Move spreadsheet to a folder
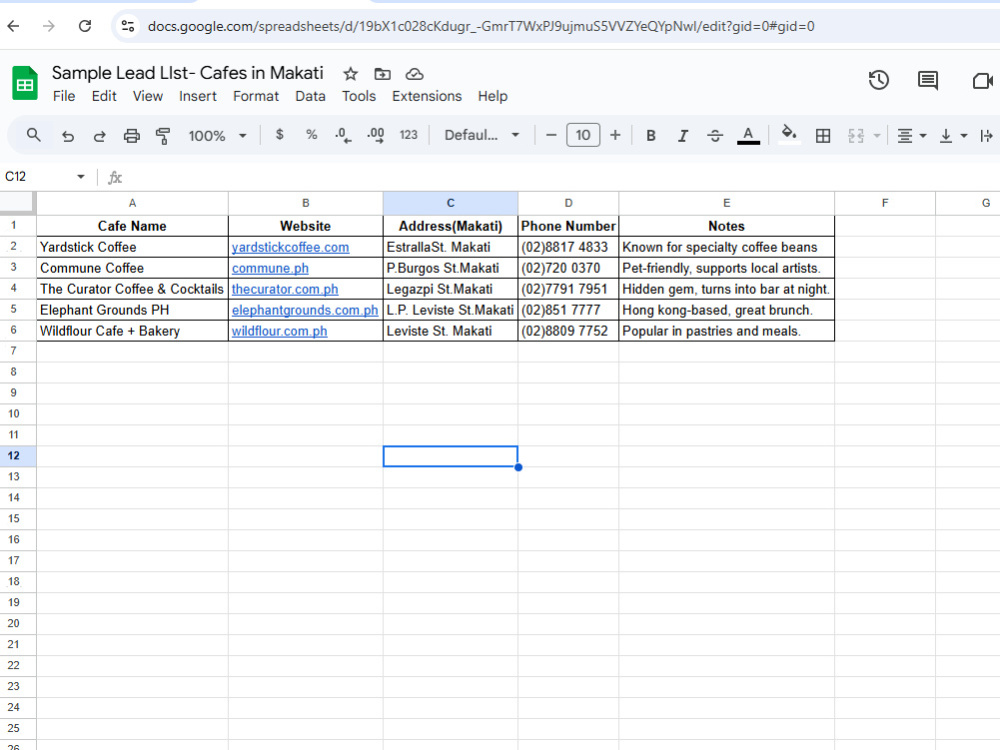Screen dimensions: 1000x750 tap(382, 74)
